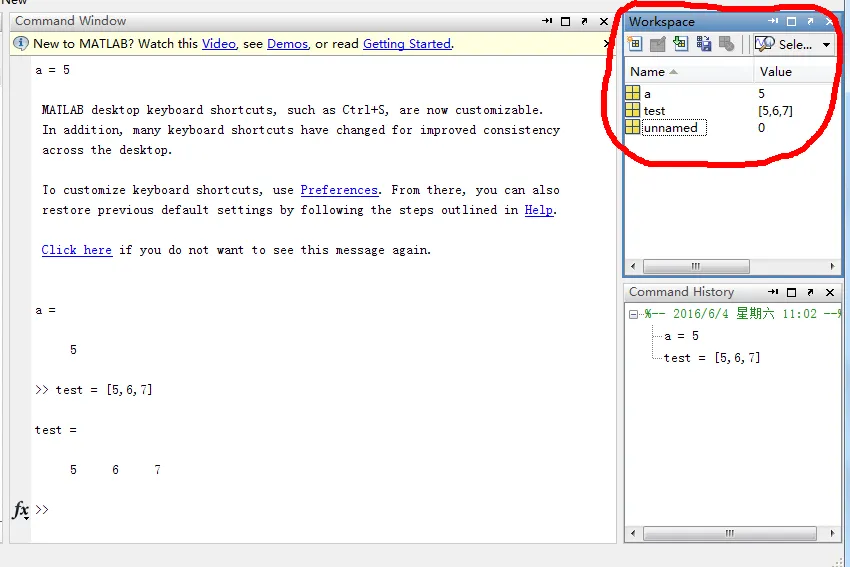
Task: Click the plot selector magnifier icon
Action: pos(765,44)
